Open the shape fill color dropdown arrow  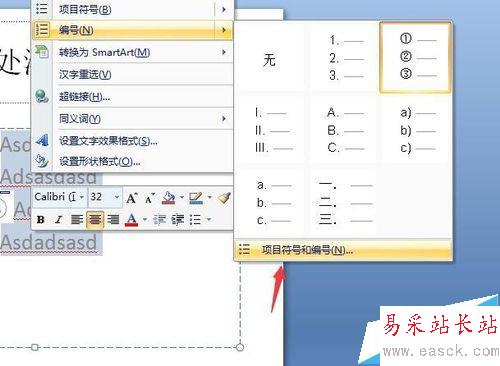[x=182, y=198]
